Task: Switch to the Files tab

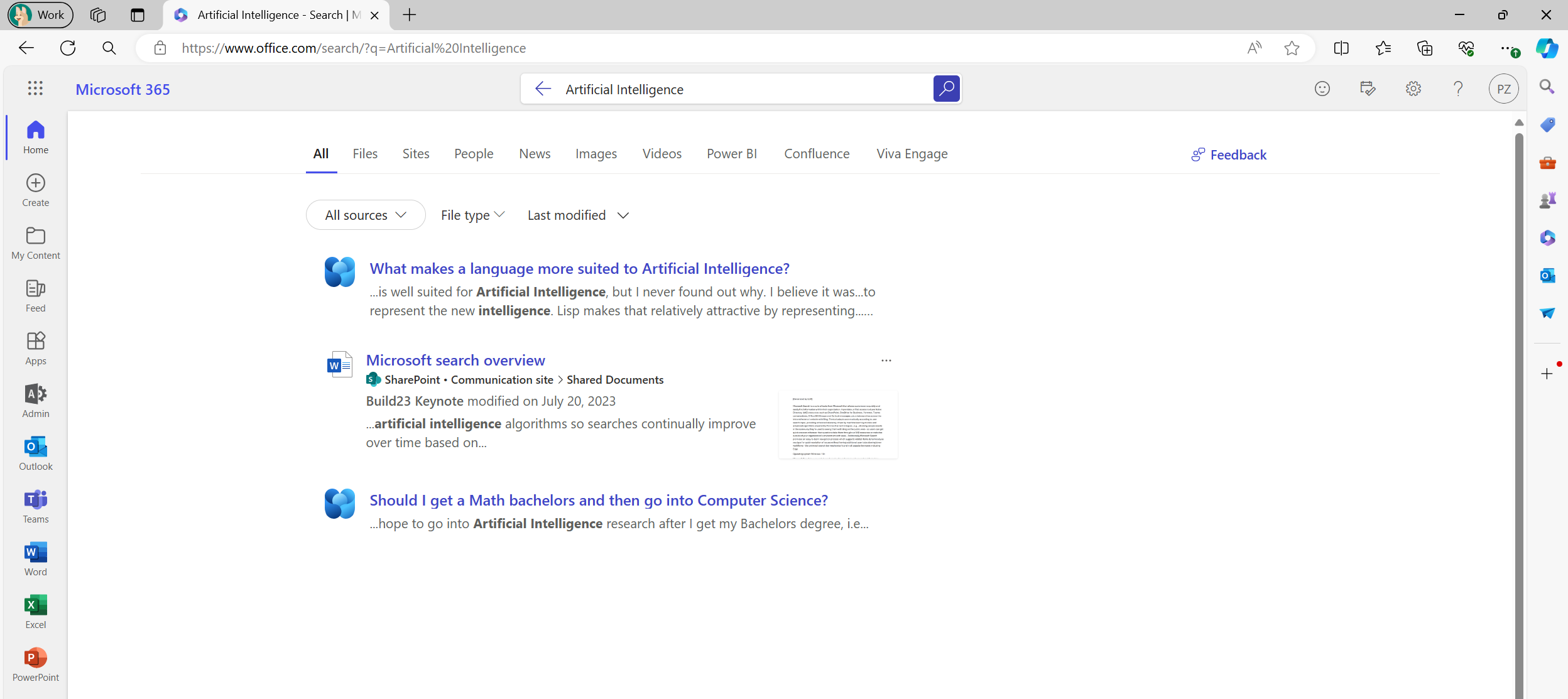Action: click(x=365, y=154)
